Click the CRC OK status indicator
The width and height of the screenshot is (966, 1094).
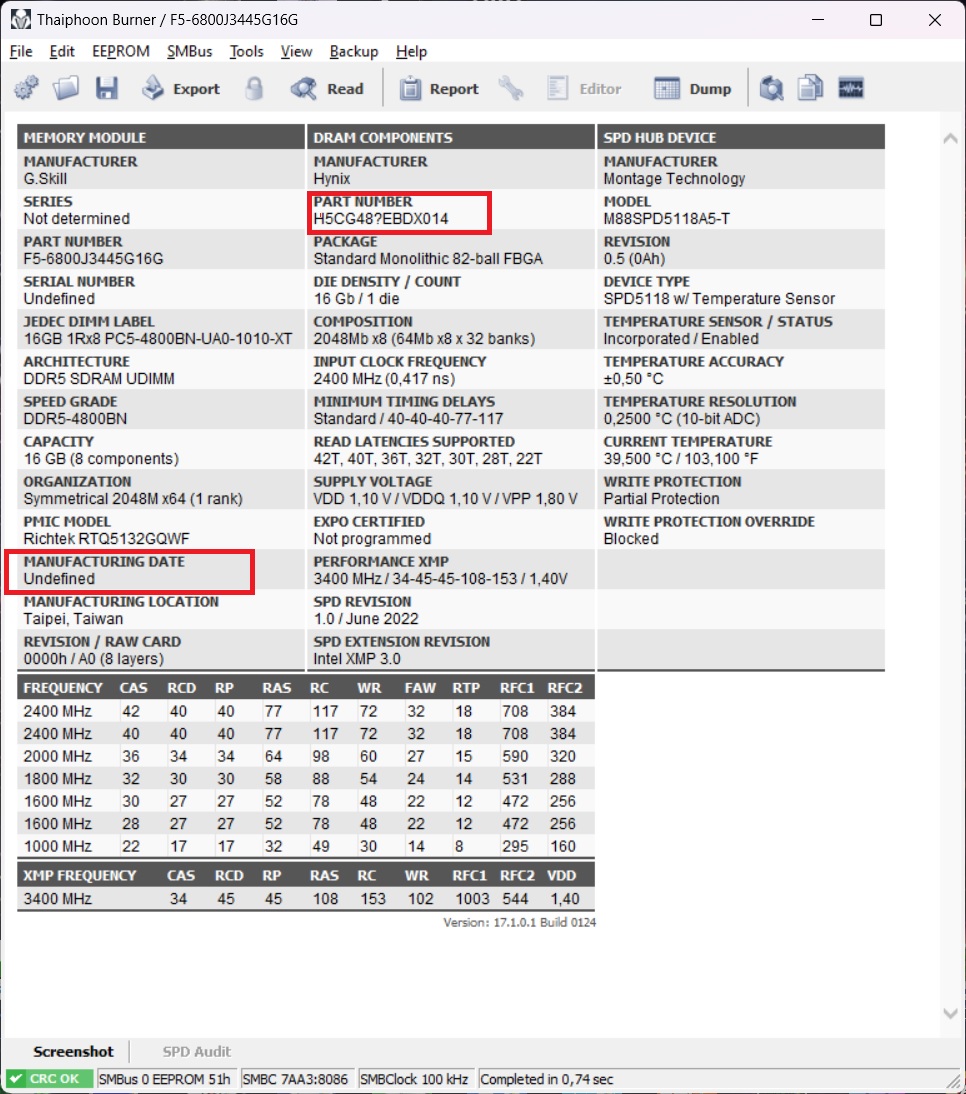pos(49,1079)
